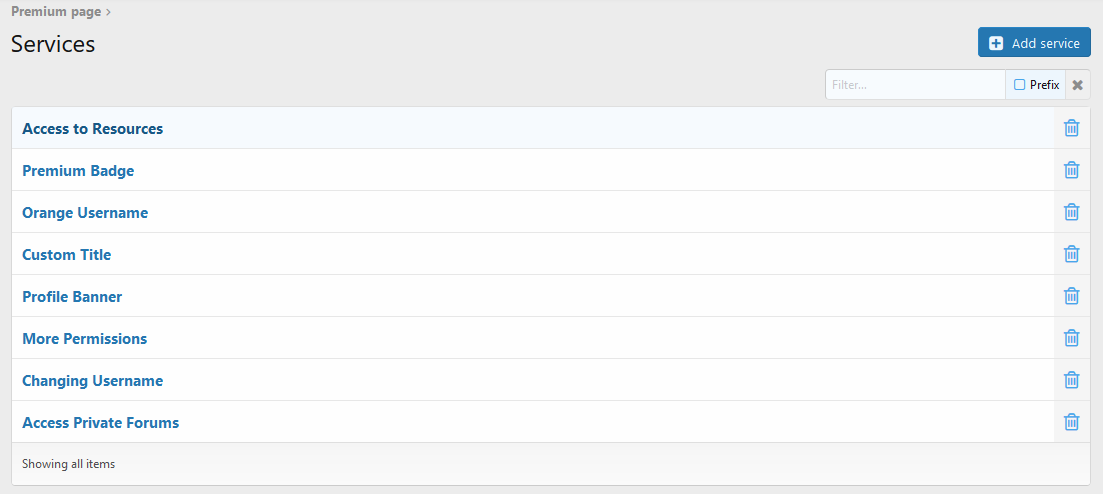Image resolution: width=1103 pixels, height=494 pixels.
Task: Delete the Access Private Forums service
Action: 1071,422
